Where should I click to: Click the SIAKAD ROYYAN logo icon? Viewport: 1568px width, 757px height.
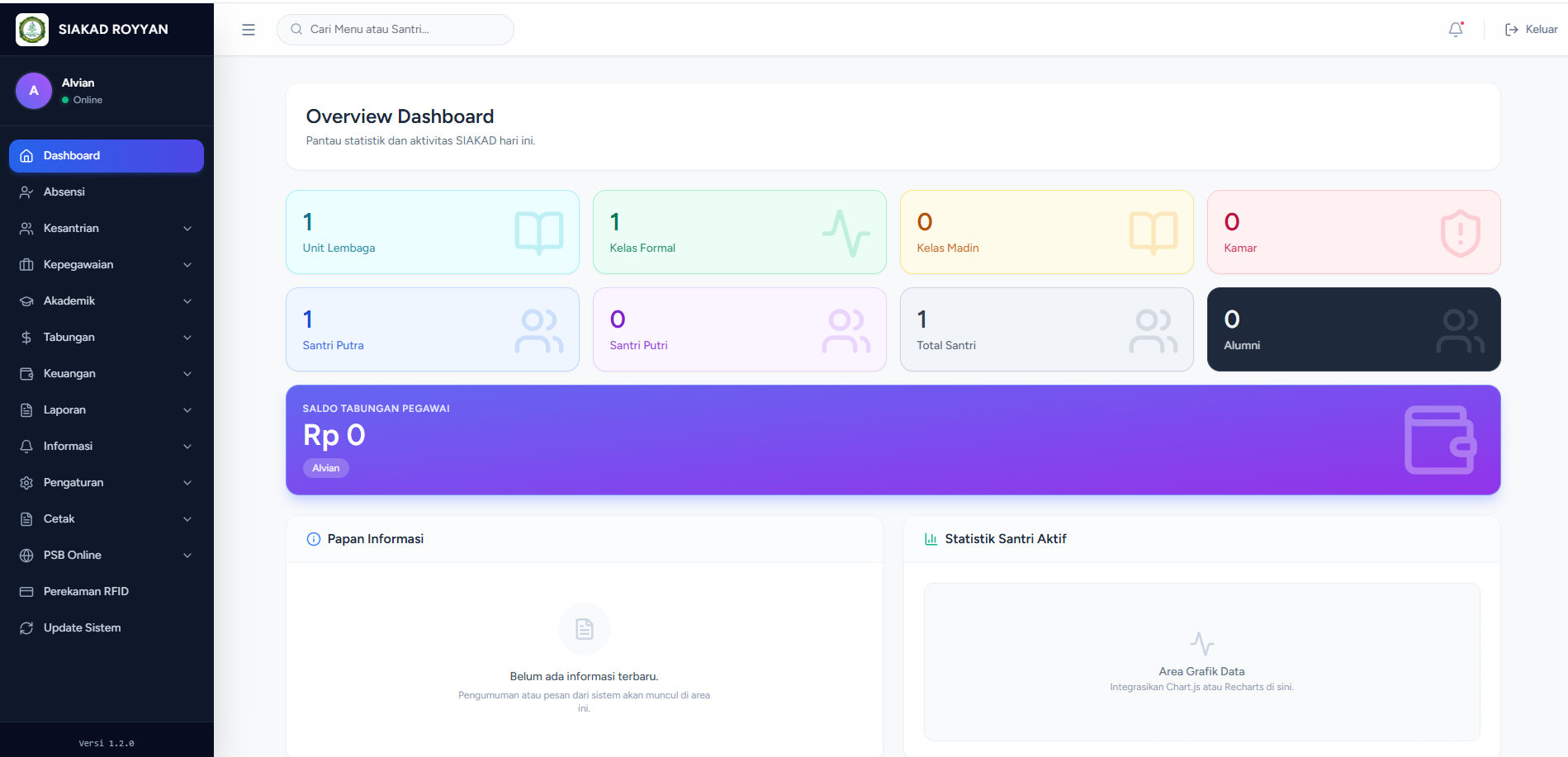[32, 30]
